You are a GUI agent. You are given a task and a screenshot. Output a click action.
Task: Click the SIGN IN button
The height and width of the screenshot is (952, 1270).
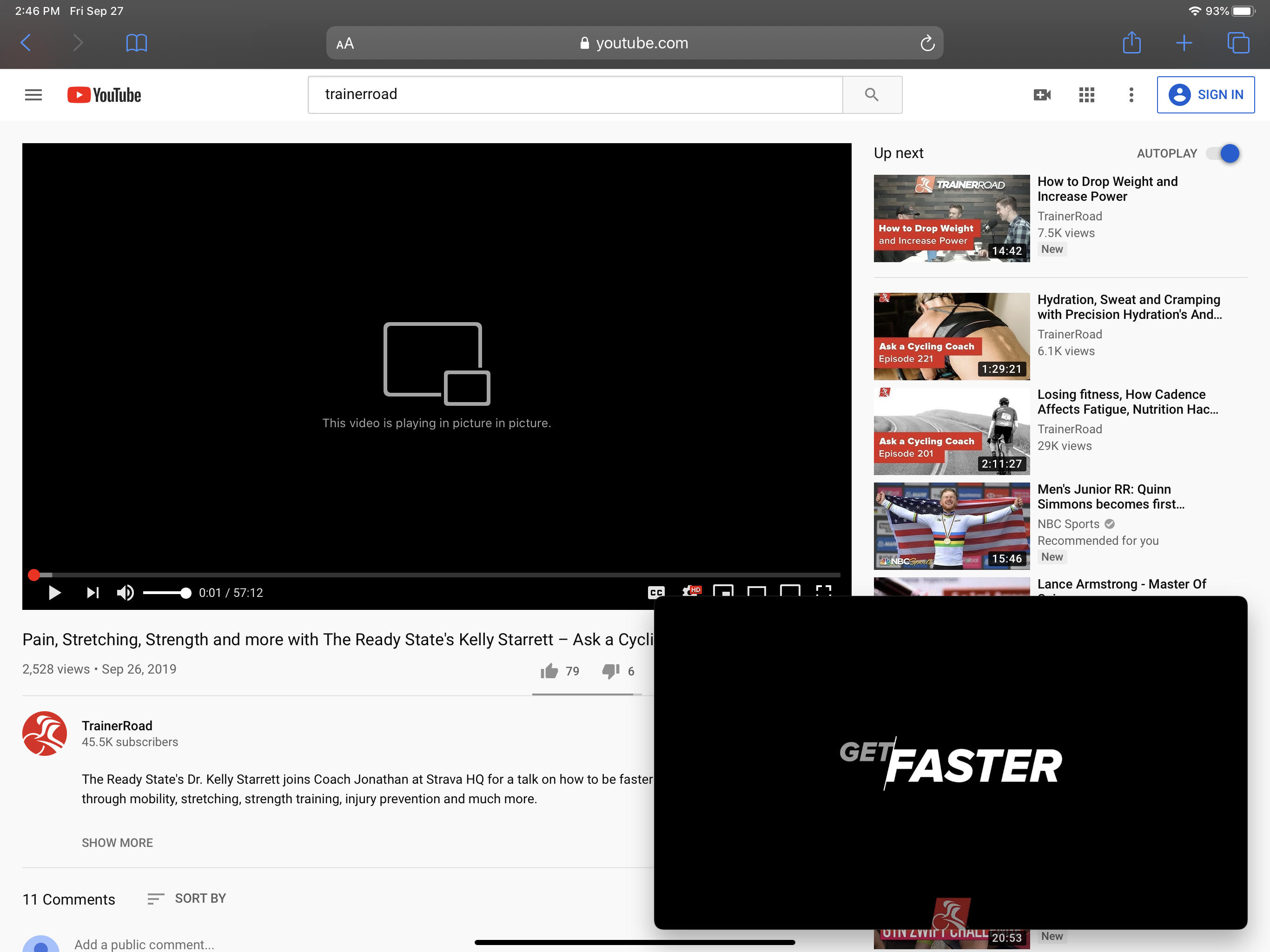click(x=1205, y=95)
